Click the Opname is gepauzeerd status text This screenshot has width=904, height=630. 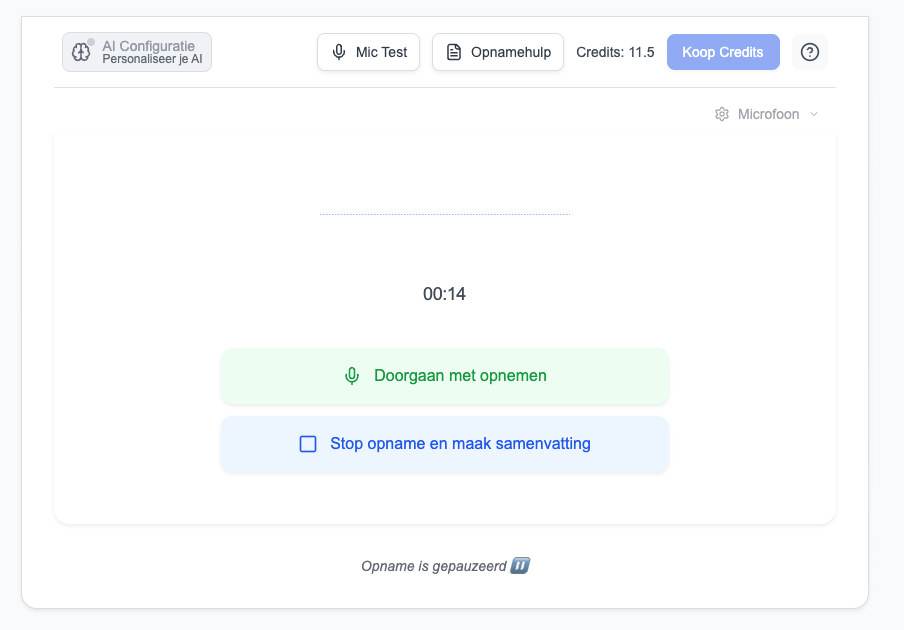point(434,566)
